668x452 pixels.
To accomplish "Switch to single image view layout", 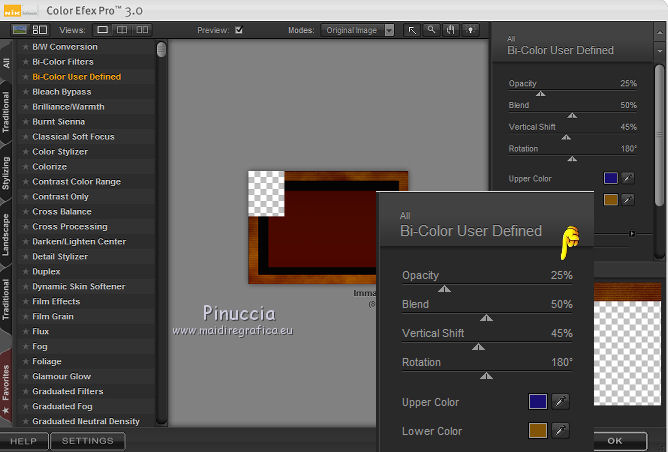I will (x=103, y=30).
